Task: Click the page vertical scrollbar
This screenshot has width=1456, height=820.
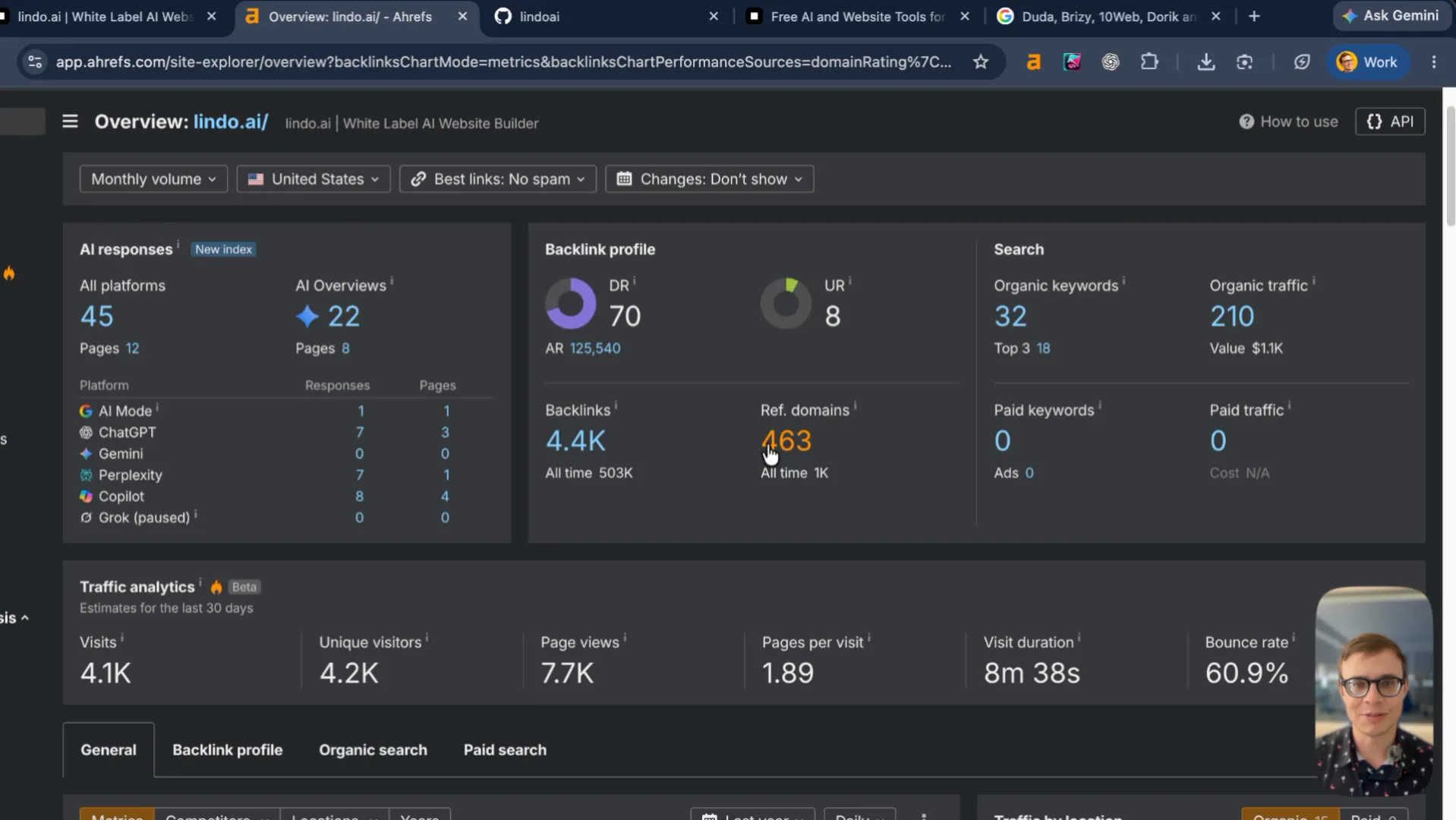Action: click(x=1450, y=167)
